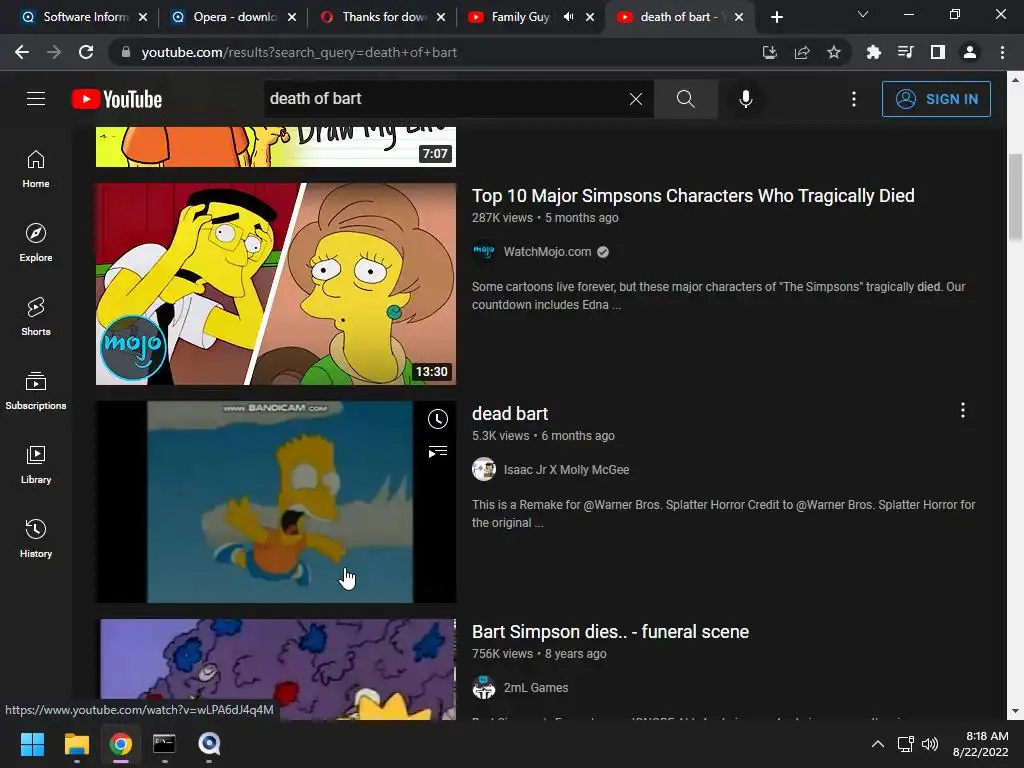The image size is (1024, 768).
Task: Open Library in the sidebar
Action: 36,464
